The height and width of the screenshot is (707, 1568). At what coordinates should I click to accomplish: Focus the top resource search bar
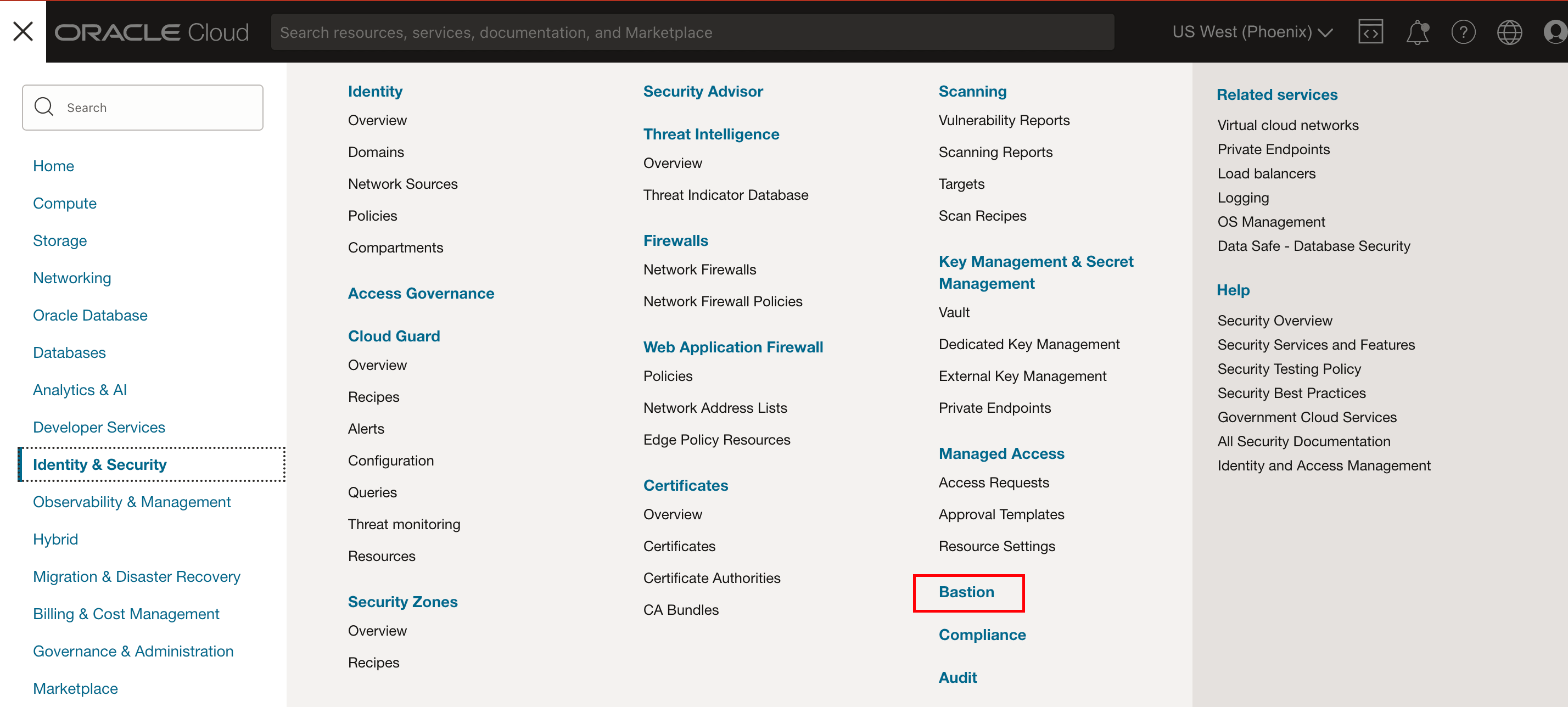[693, 32]
